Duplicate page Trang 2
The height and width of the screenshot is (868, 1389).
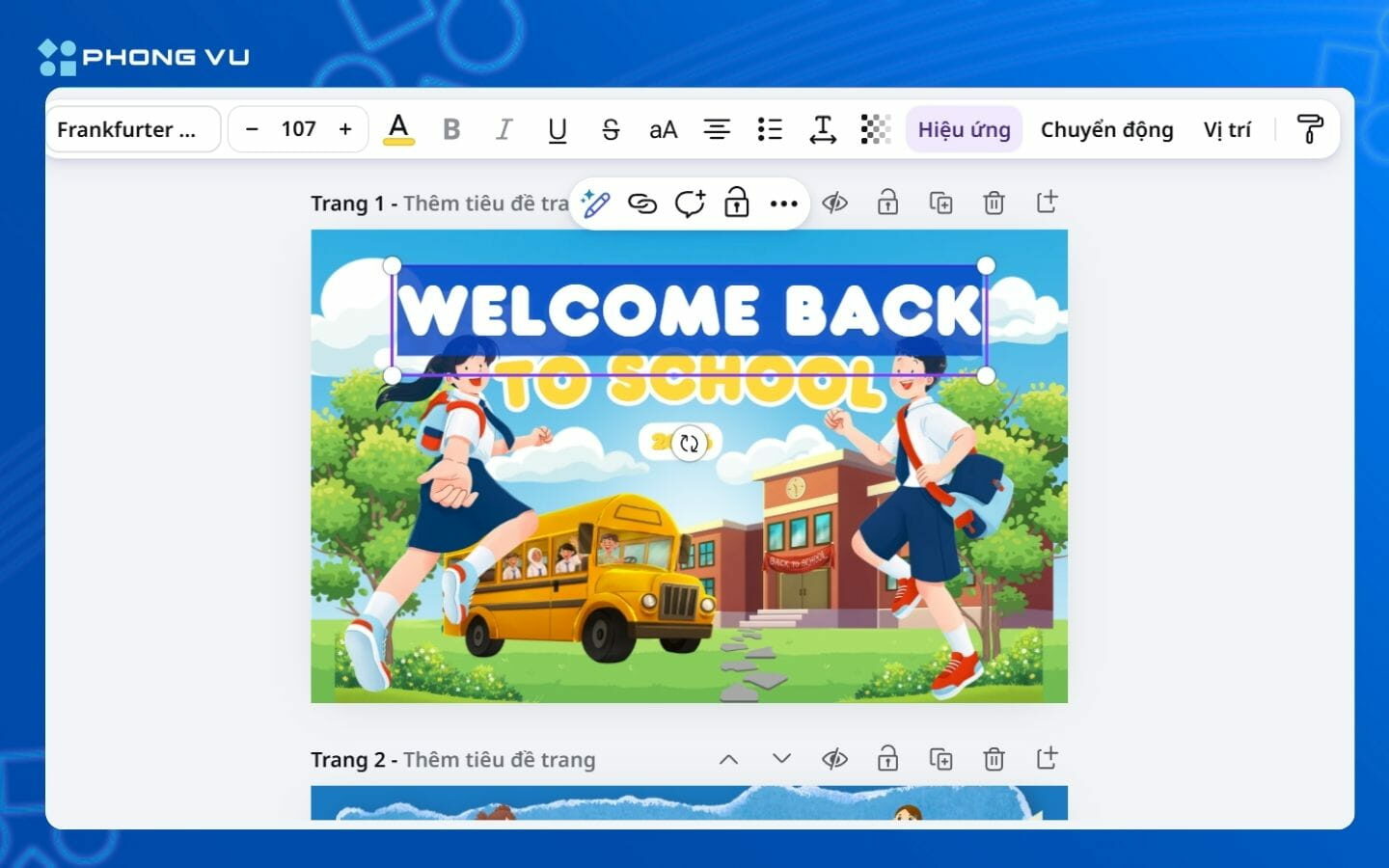click(940, 760)
